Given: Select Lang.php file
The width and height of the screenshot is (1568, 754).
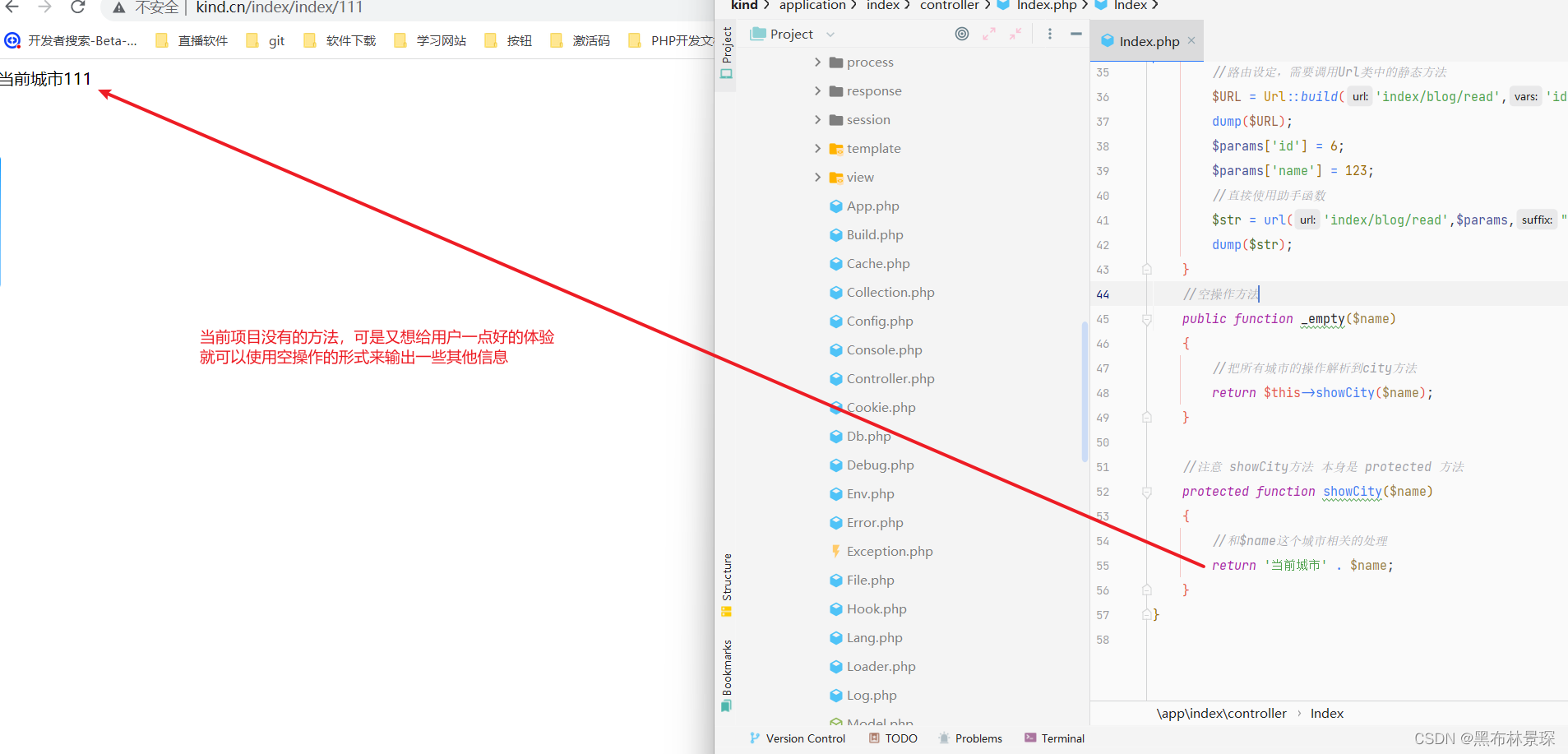Looking at the screenshot, I should pyautogui.click(x=866, y=637).
